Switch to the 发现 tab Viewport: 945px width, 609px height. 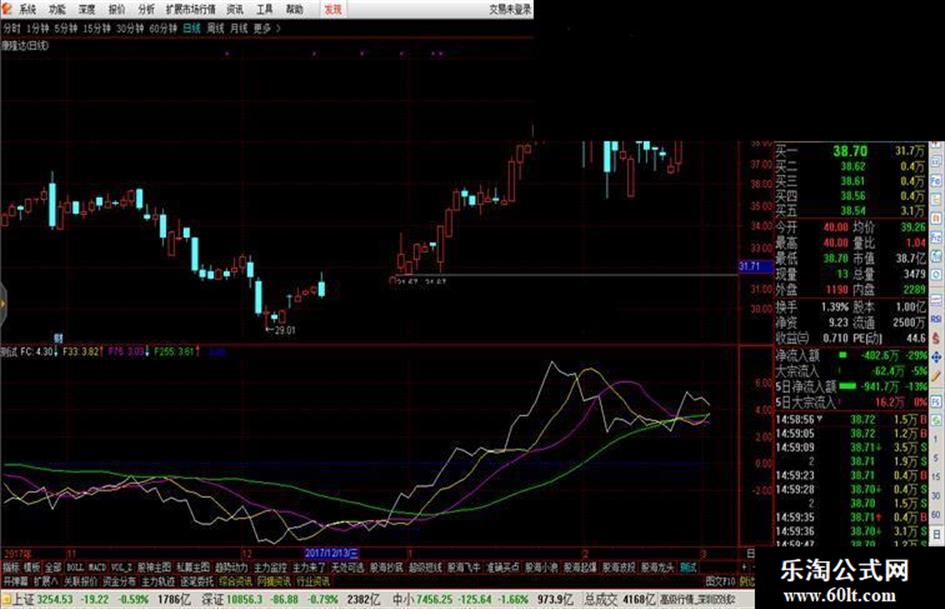(333, 9)
